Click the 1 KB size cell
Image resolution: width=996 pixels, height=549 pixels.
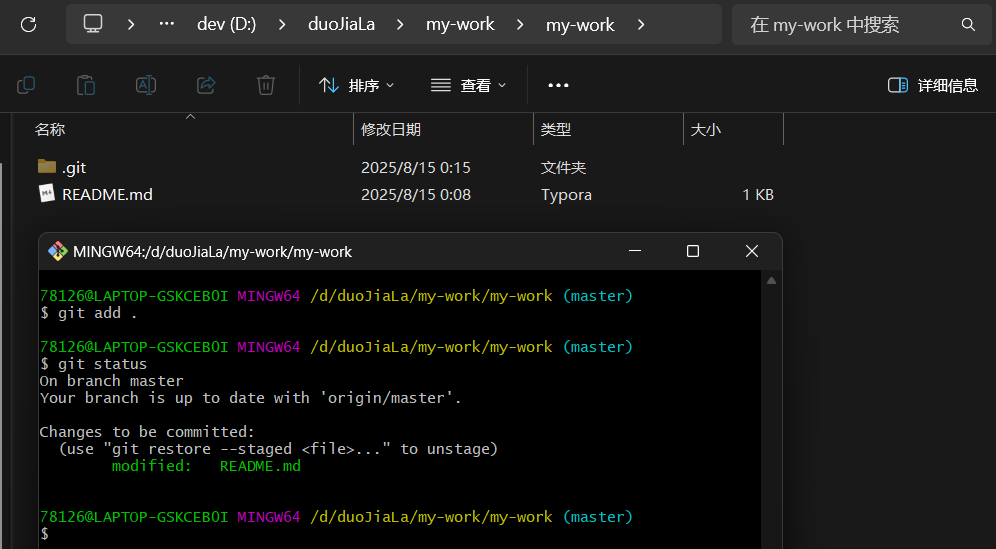[x=758, y=194]
